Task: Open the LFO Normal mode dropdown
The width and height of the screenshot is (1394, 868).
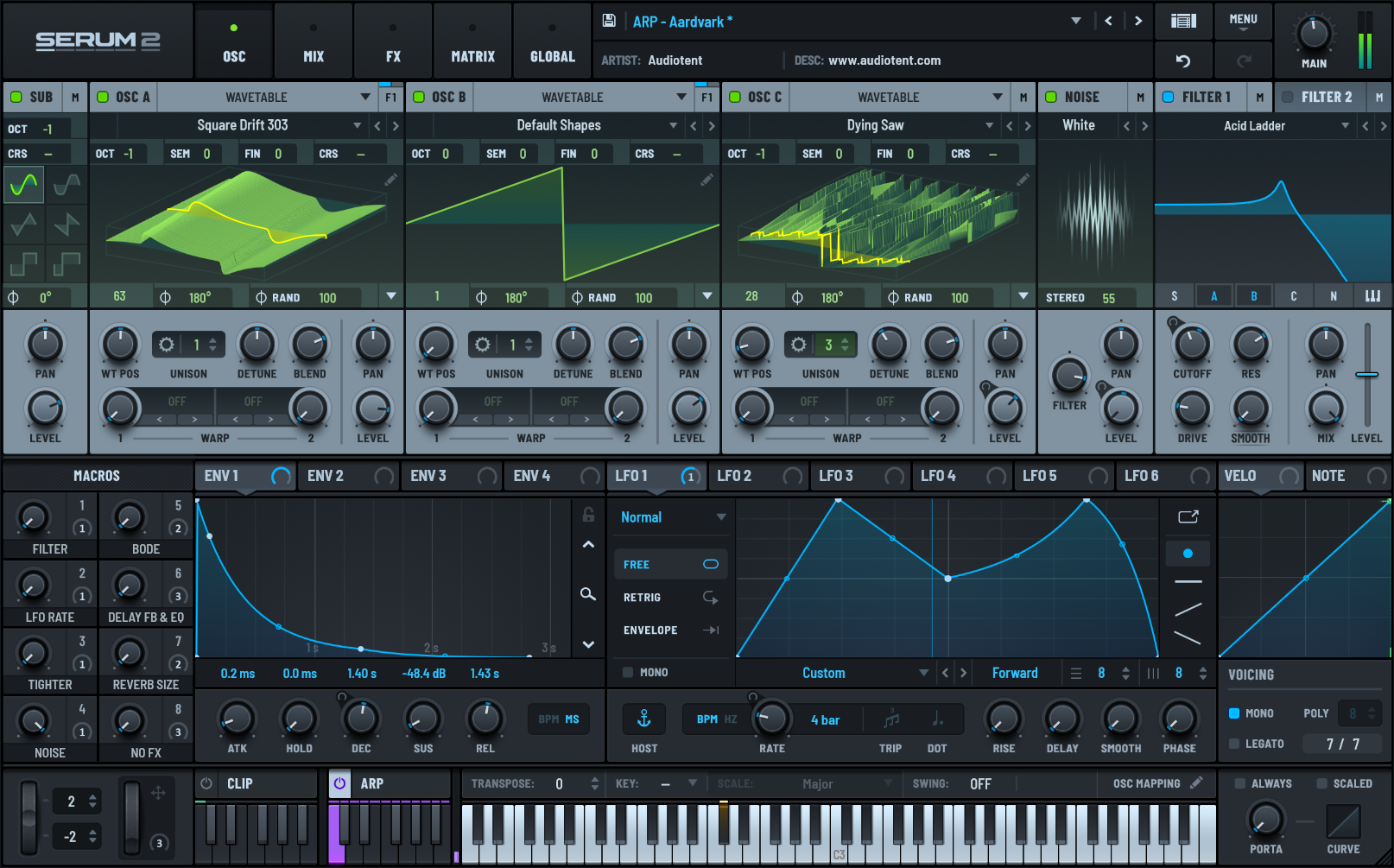Action: click(x=672, y=517)
